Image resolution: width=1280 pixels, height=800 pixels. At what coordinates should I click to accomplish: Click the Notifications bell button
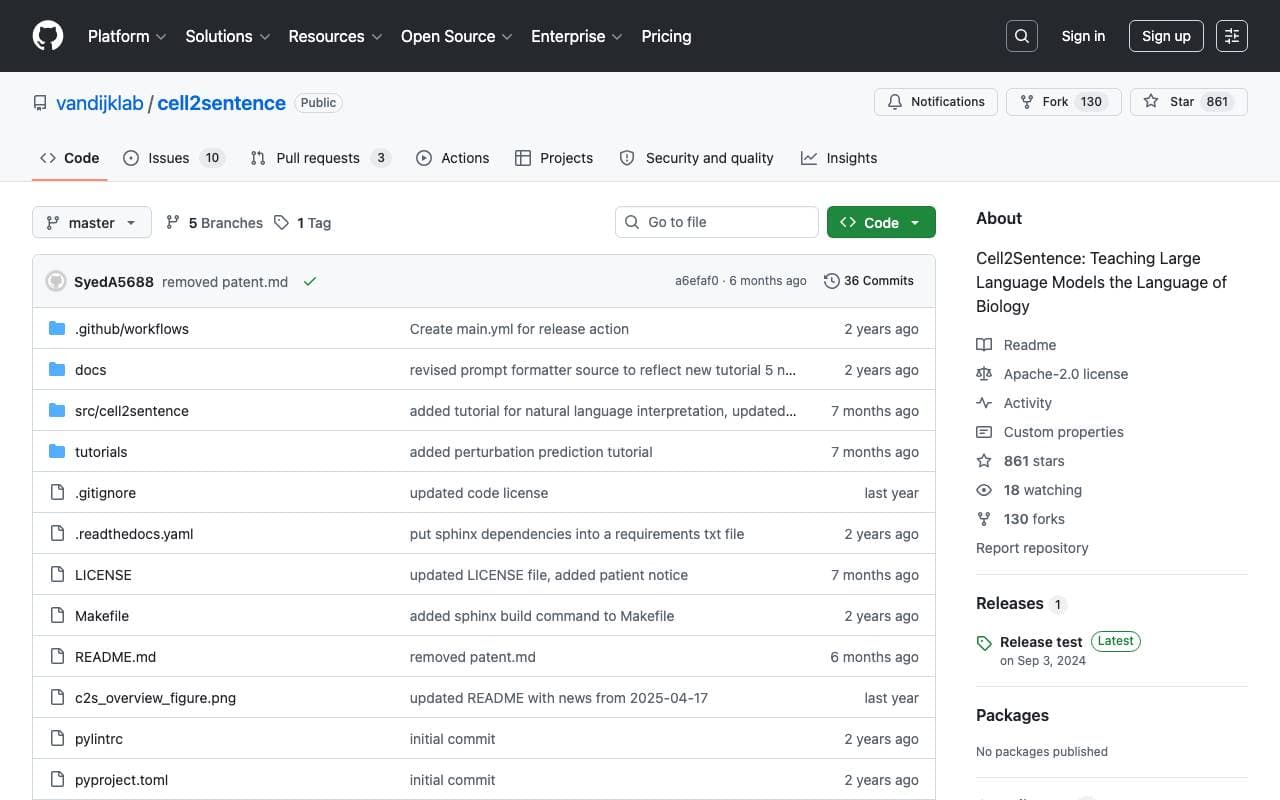(936, 102)
